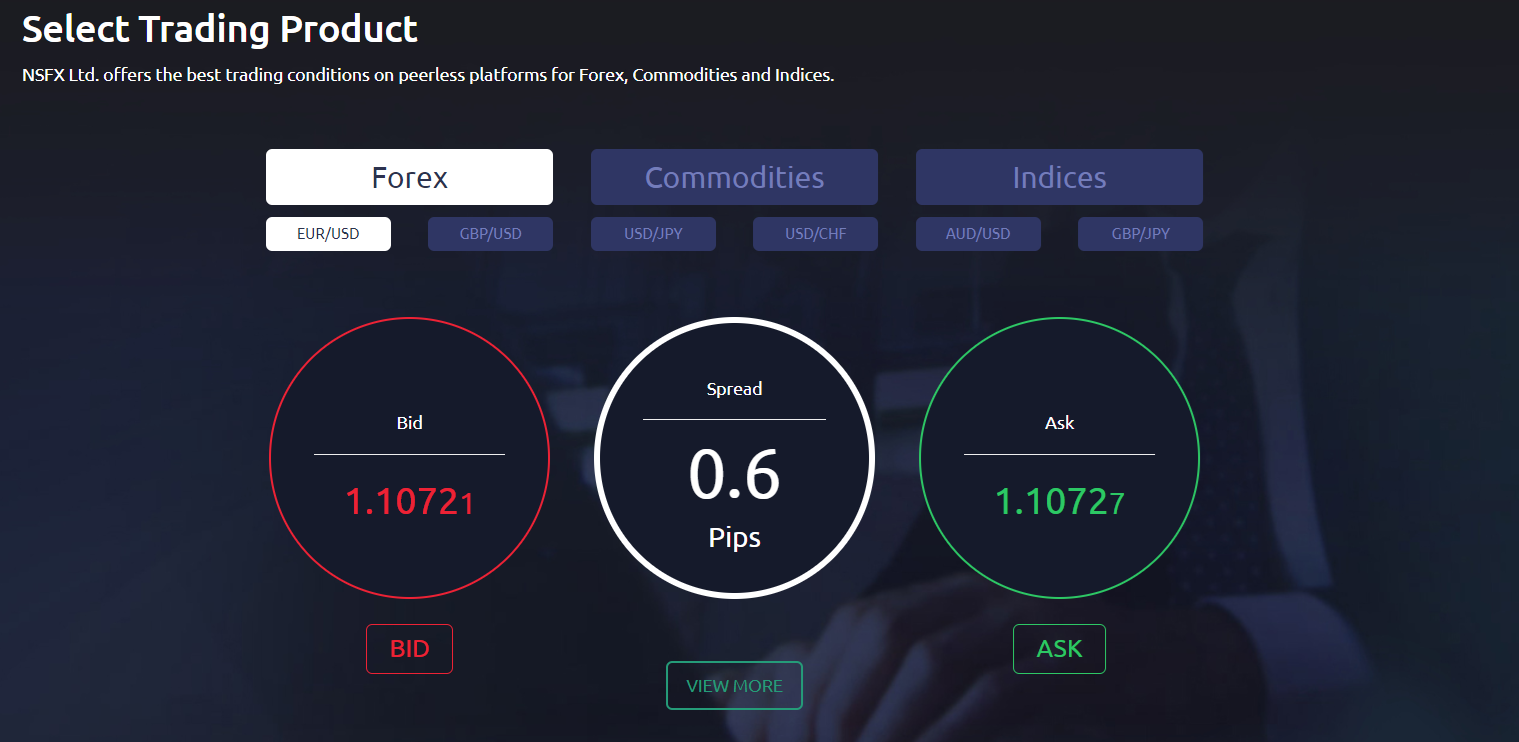This screenshot has height=742, width=1519.
Task: Click the ask price 1.10727
Action: coord(1059,500)
